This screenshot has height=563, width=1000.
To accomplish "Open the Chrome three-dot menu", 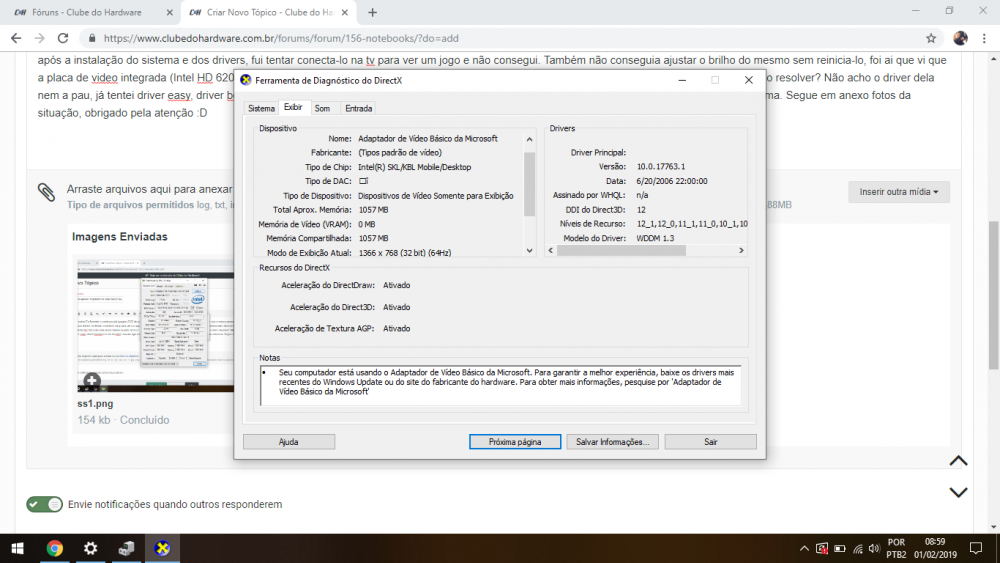I will click(x=985, y=38).
